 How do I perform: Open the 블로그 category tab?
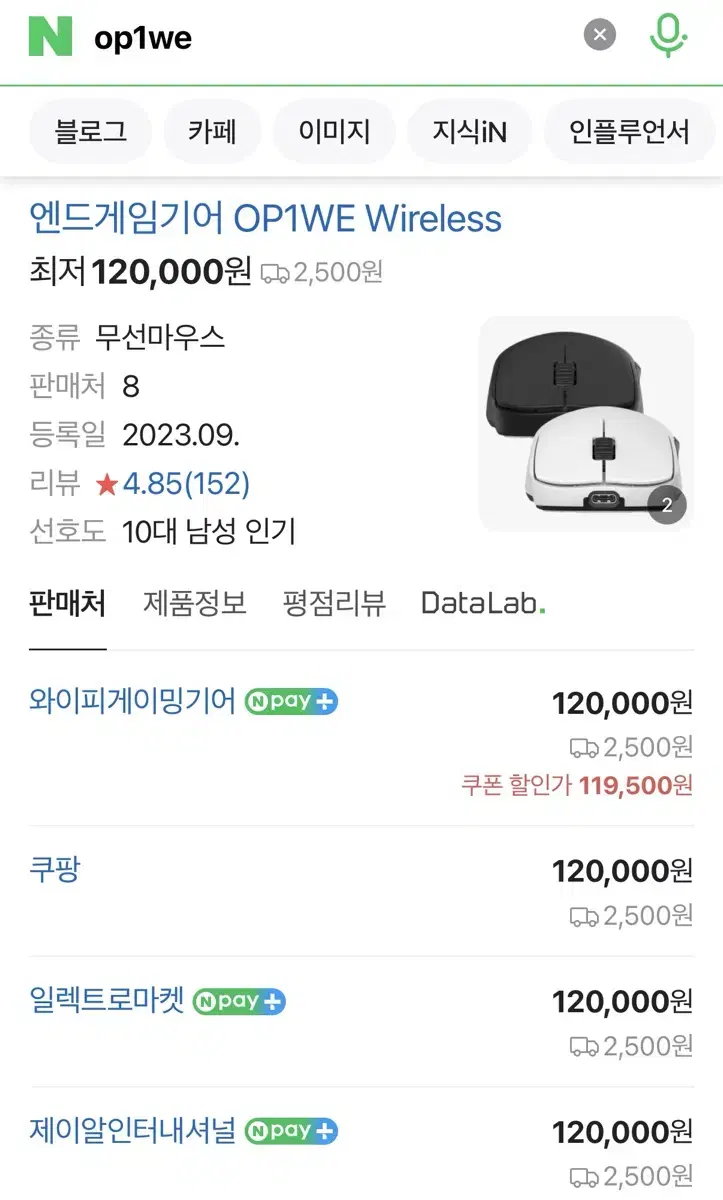point(91,131)
